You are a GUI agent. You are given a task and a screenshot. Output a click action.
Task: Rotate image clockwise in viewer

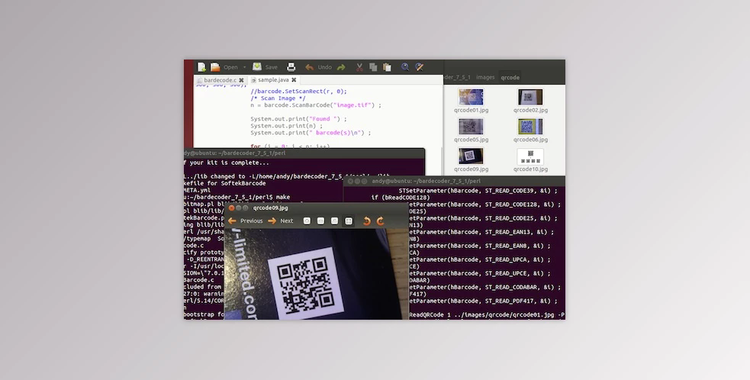[381, 221]
